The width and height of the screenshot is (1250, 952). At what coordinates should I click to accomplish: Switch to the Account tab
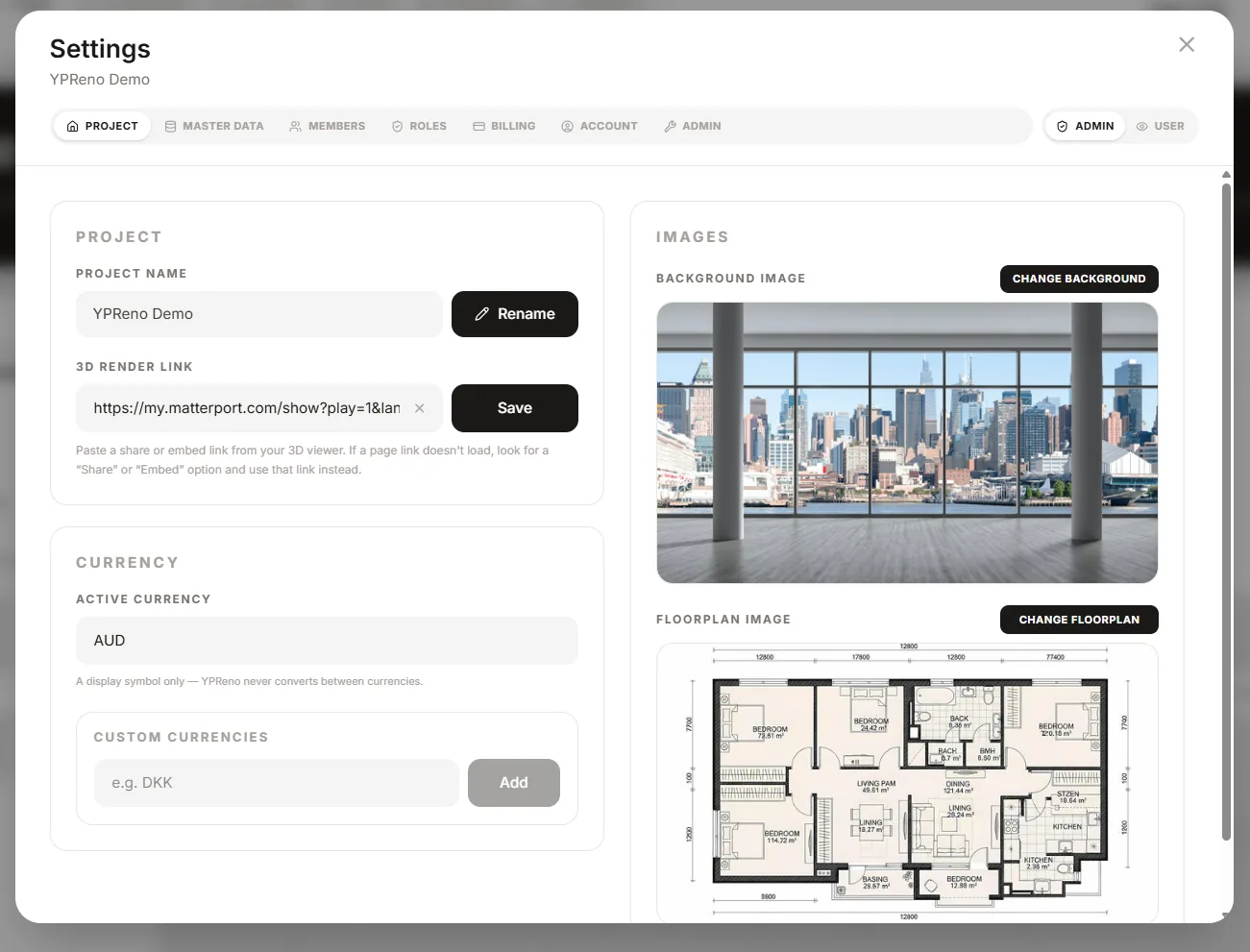click(599, 126)
